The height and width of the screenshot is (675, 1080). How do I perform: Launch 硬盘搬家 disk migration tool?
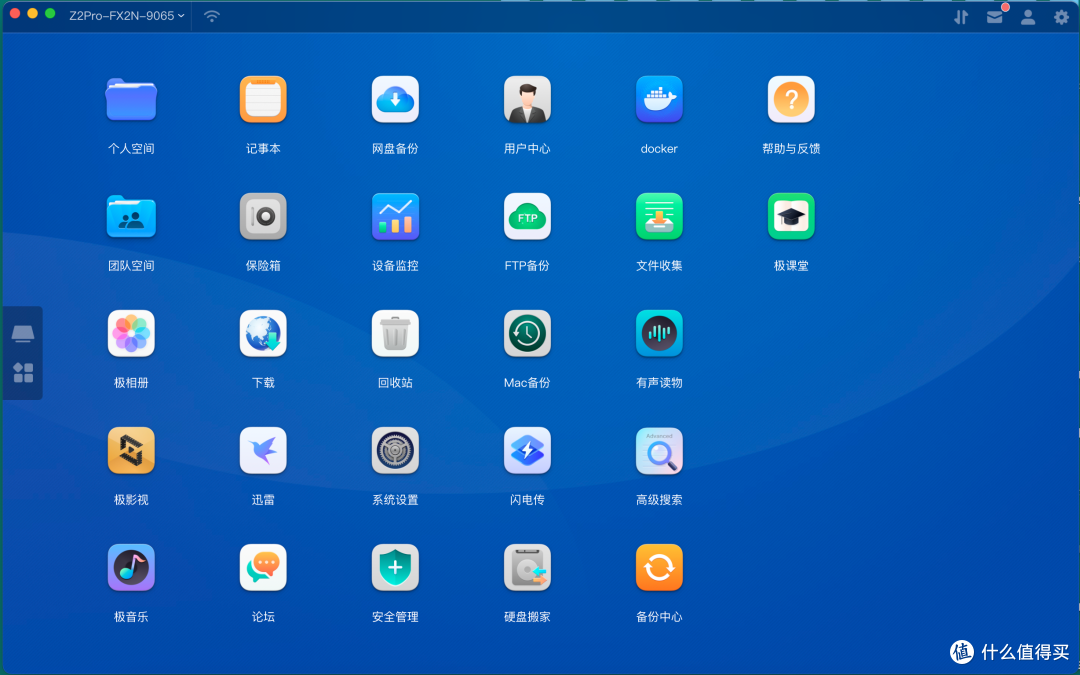pyautogui.click(x=527, y=567)
